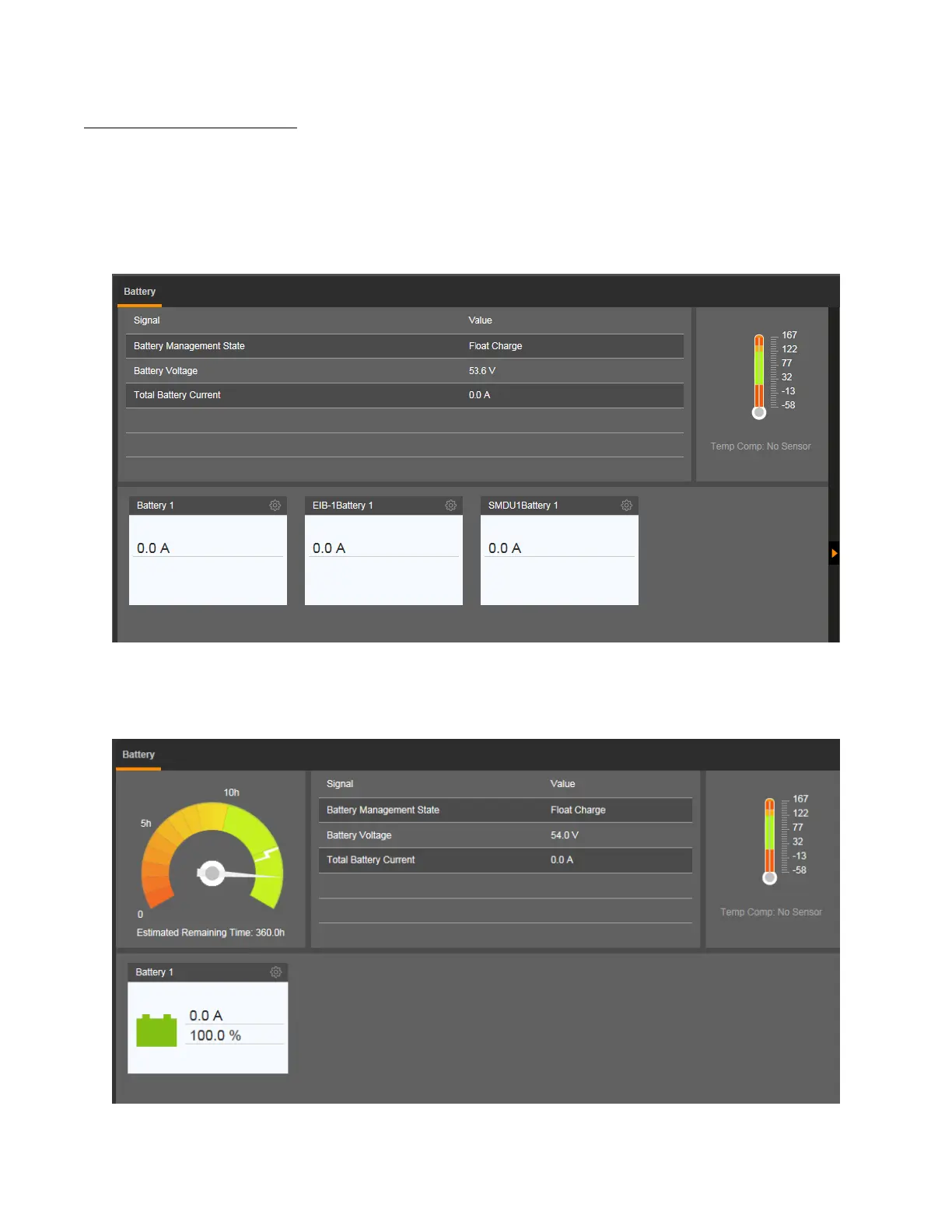Click the 100.0 % value on Battery 1 card
Screen dimensions: 952x1232
tap(215, 1035)
